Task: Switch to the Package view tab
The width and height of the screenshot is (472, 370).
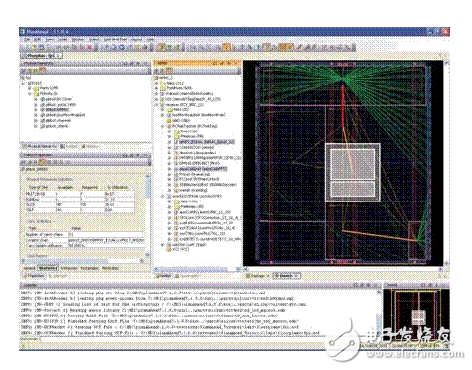Action: point(258,276)
